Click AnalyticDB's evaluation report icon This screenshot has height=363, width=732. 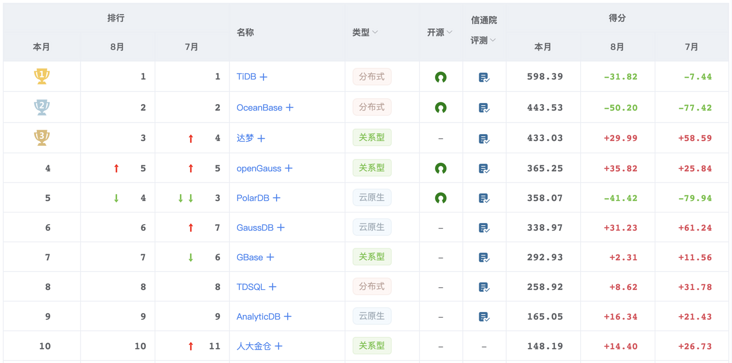(x=484, y=317)
